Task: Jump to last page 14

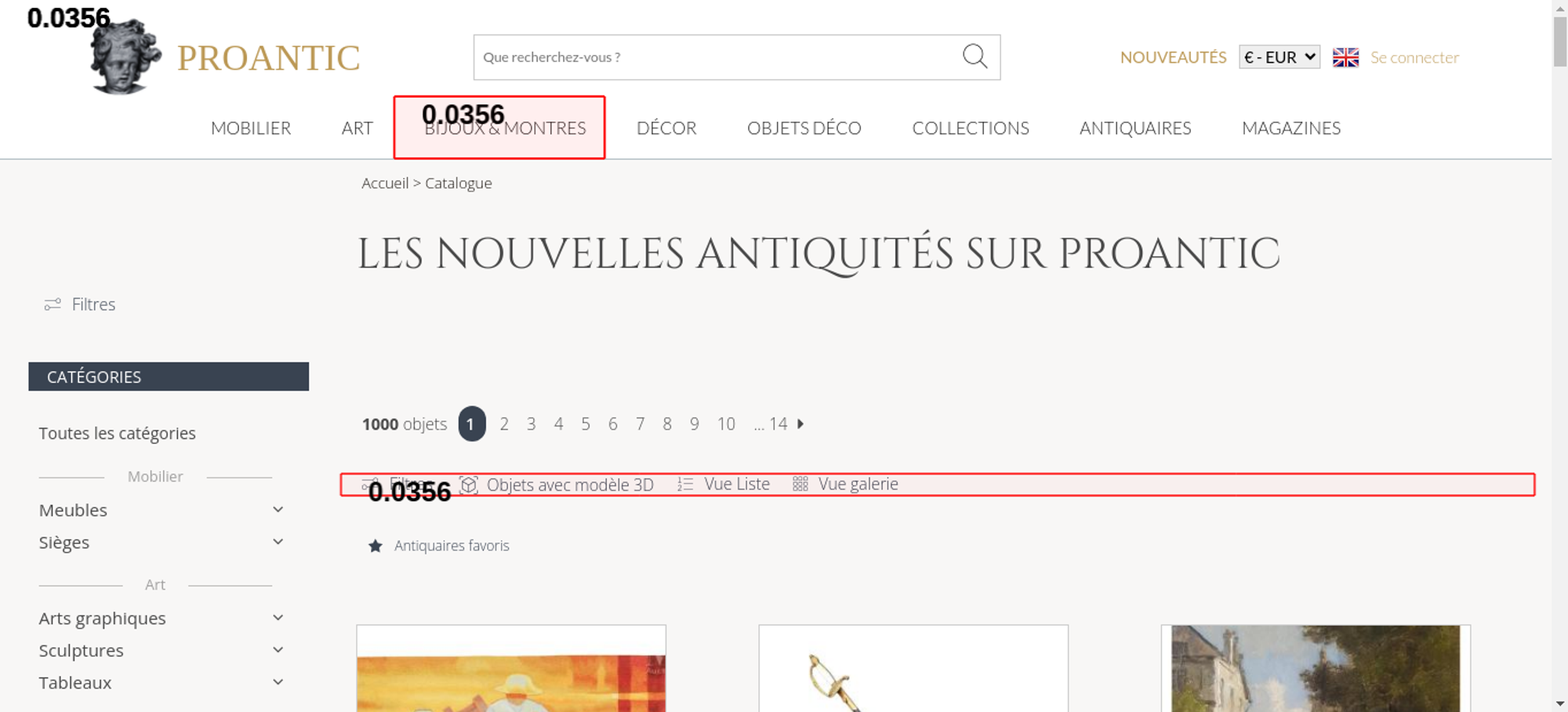Action: tap(778, 424)
